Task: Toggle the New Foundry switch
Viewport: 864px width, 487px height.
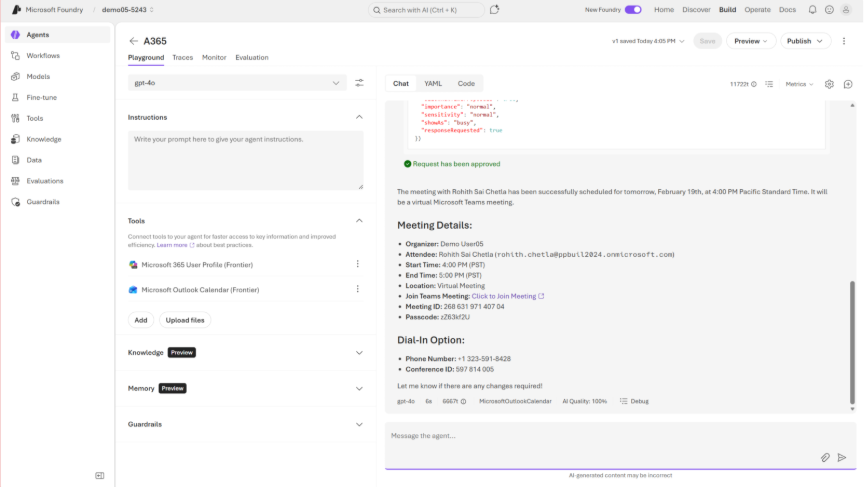Action: pyautogui.click(x=633, y=9)
